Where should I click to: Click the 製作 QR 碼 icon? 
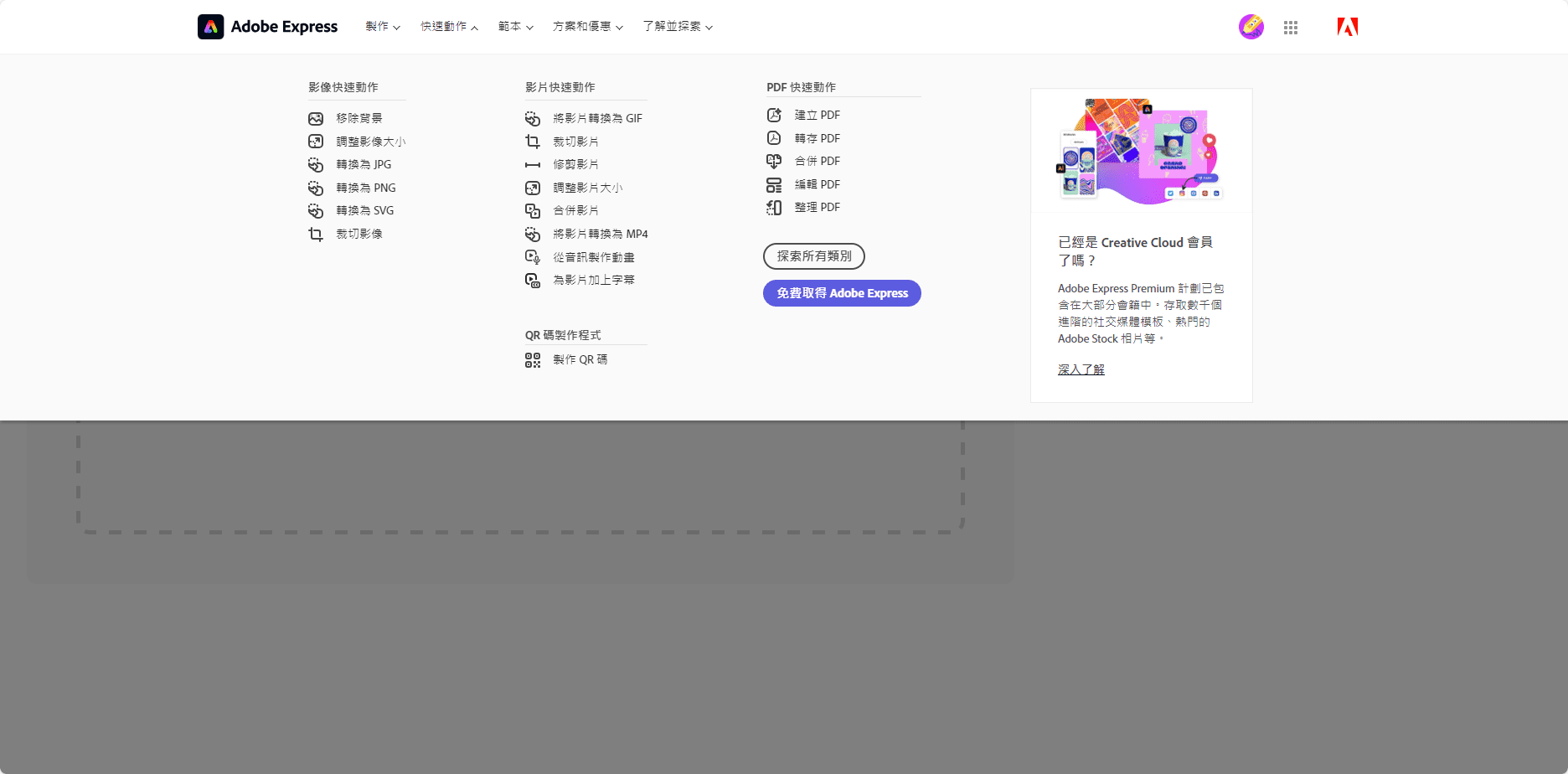click(533, 360)
